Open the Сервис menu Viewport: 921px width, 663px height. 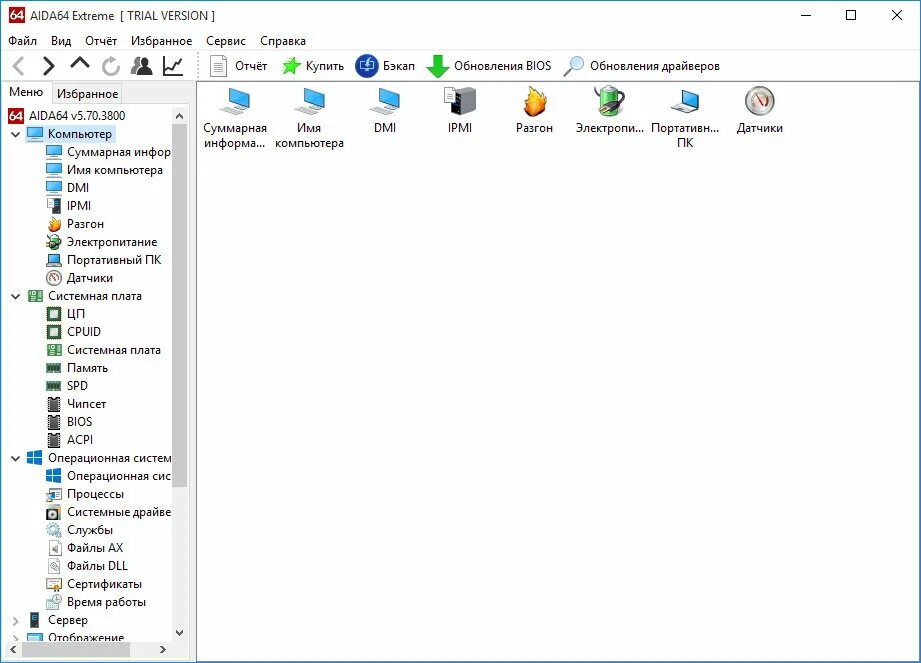point(226,41)
